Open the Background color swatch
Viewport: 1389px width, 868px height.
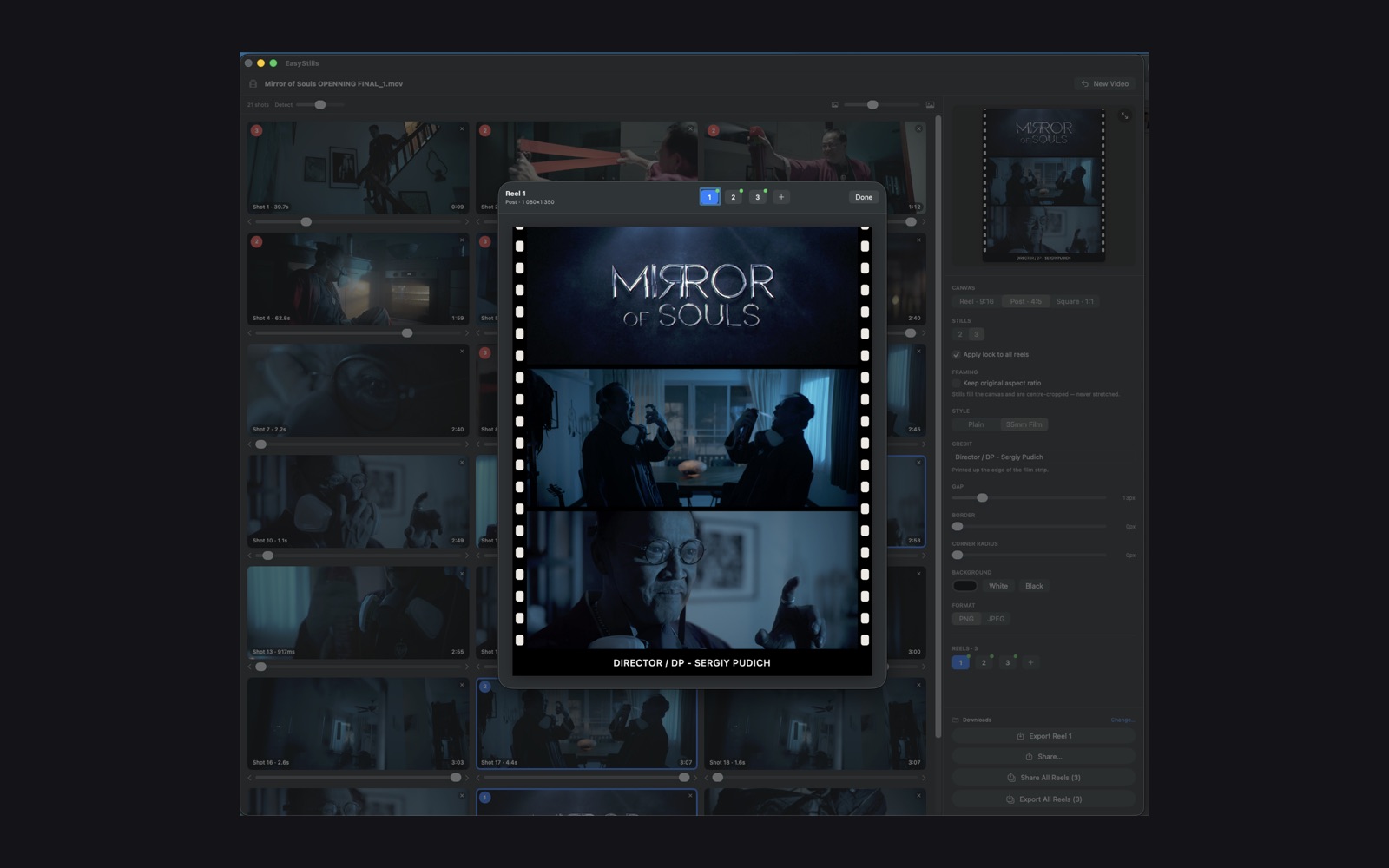[x=965, y=586]
